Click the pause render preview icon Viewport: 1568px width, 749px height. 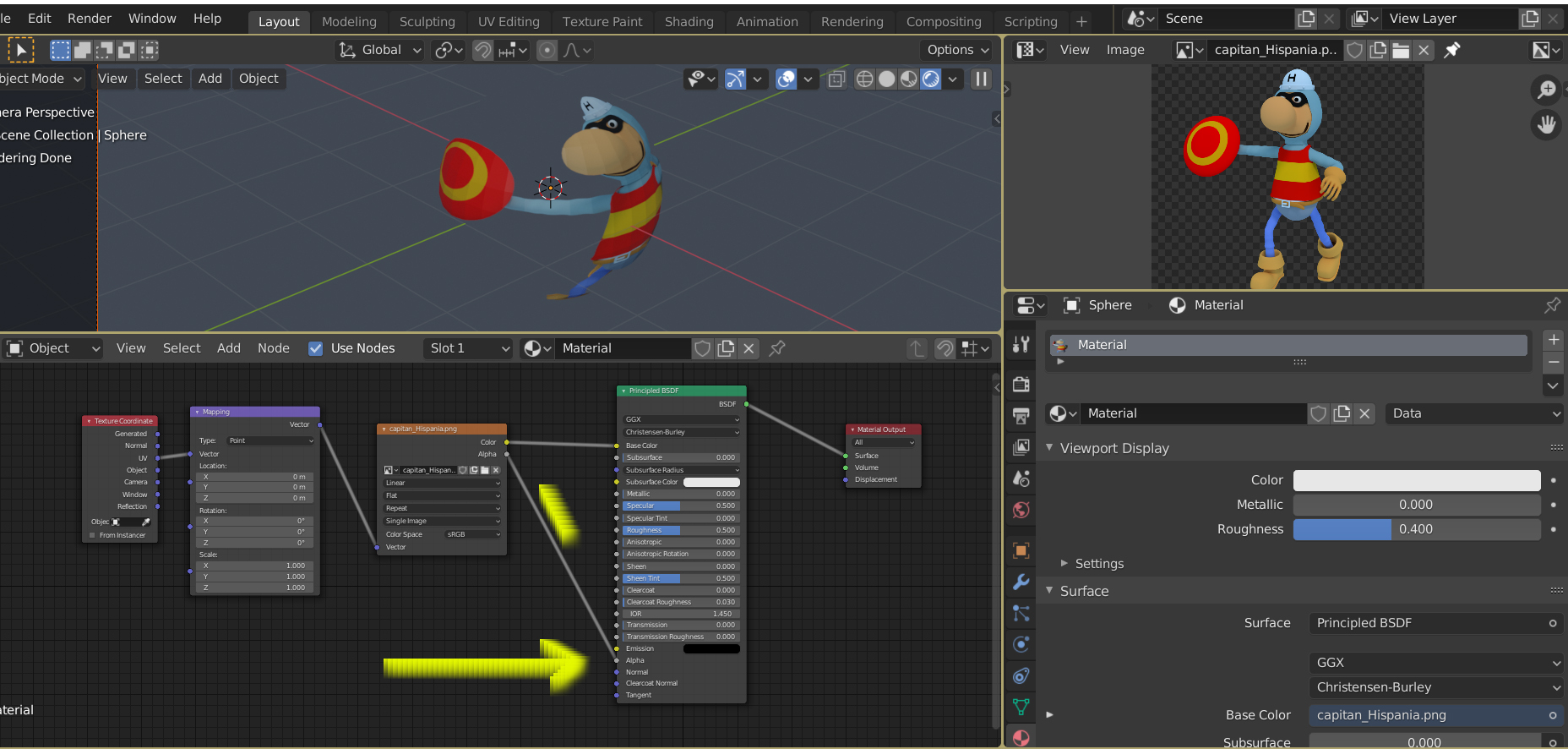[x=981, y=79]
